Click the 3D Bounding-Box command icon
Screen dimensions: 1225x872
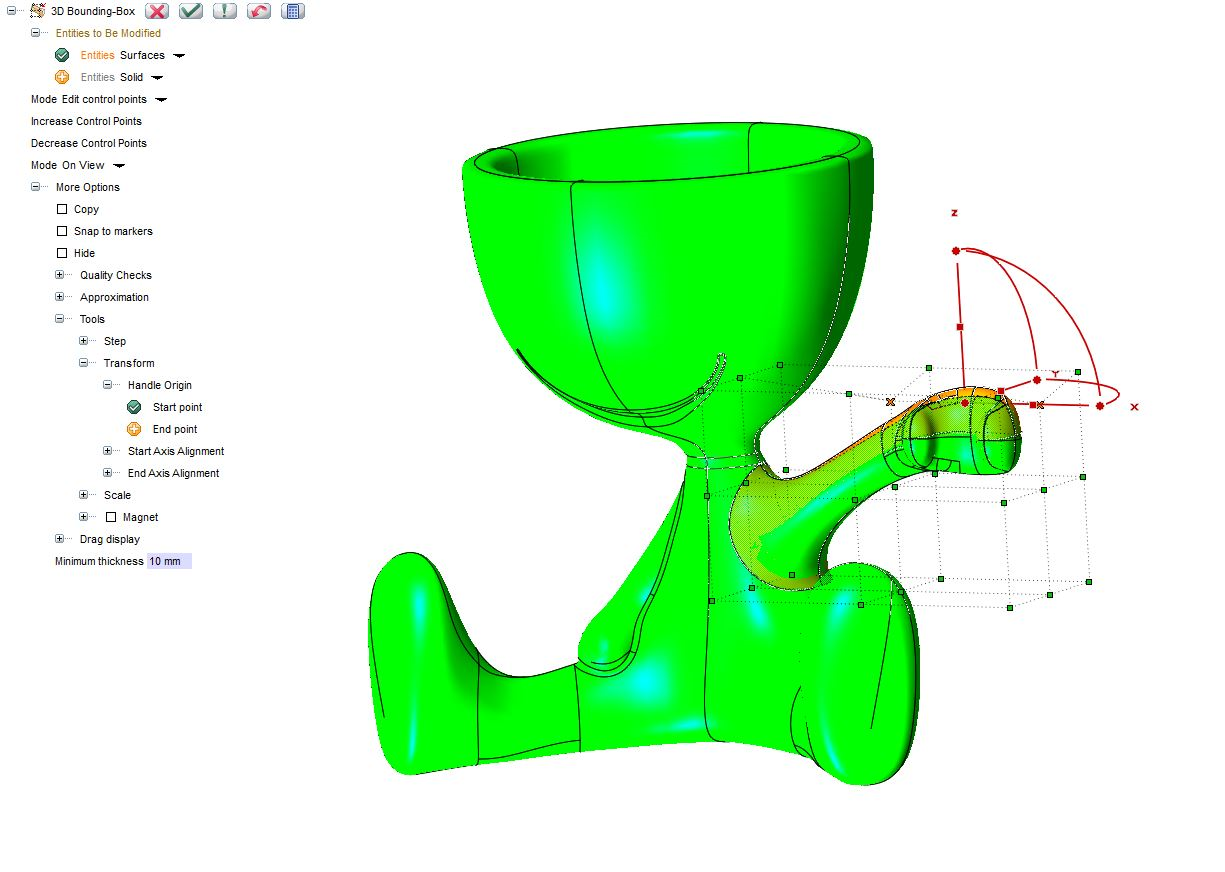tap(37, 11)
